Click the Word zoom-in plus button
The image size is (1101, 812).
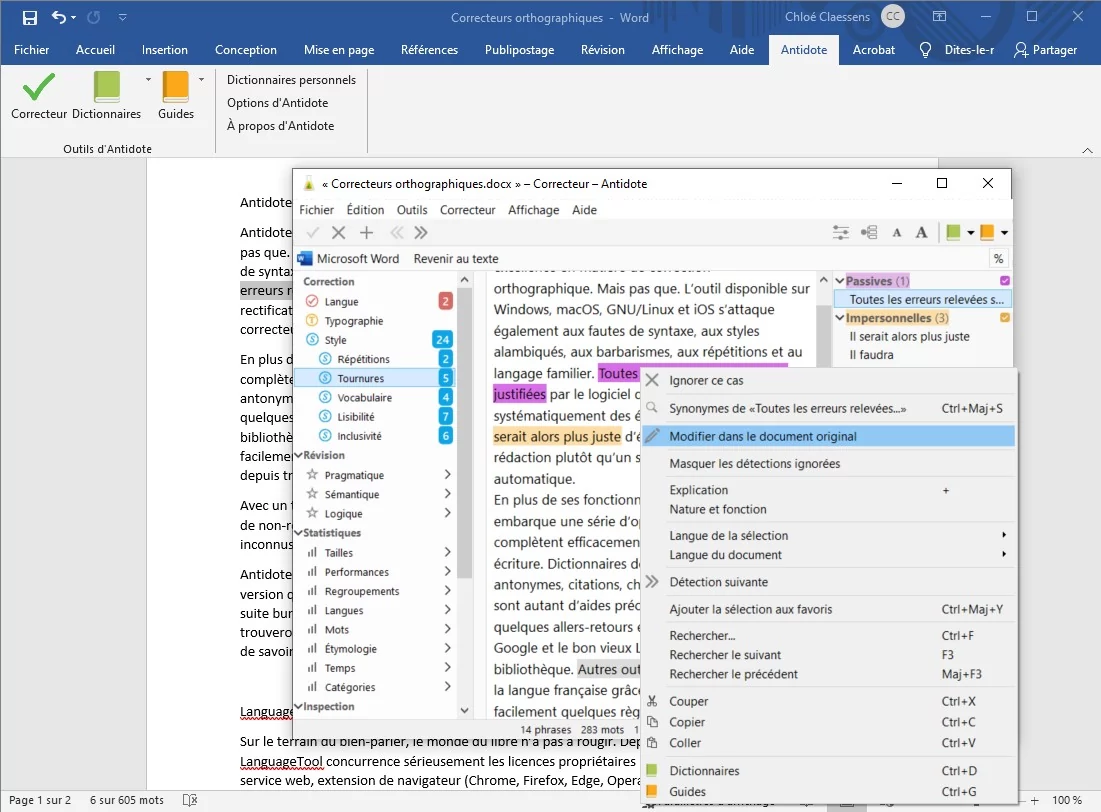(1034, 800)
